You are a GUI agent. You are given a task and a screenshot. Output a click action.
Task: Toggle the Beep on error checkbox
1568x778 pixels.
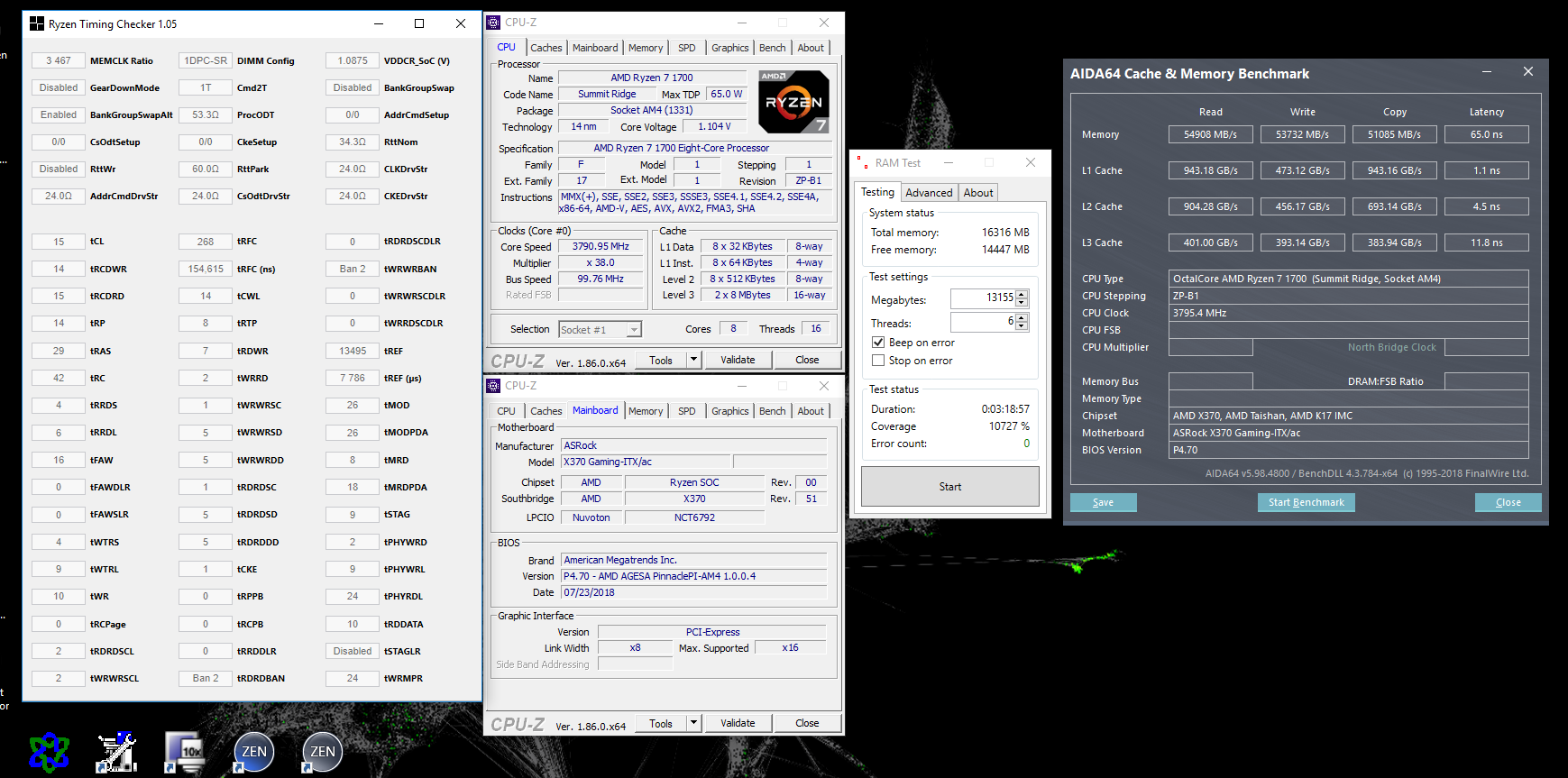tap(878, 343)
